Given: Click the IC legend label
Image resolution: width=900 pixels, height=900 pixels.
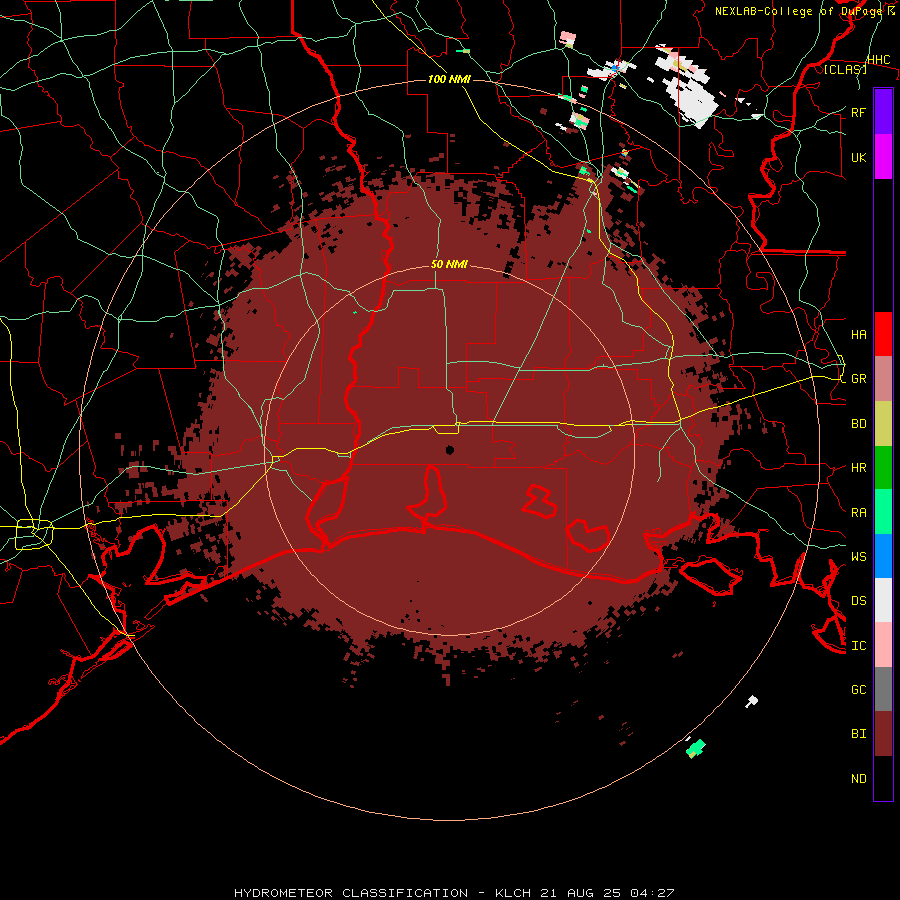Looking at the screenshot, I should coord(858,646).
